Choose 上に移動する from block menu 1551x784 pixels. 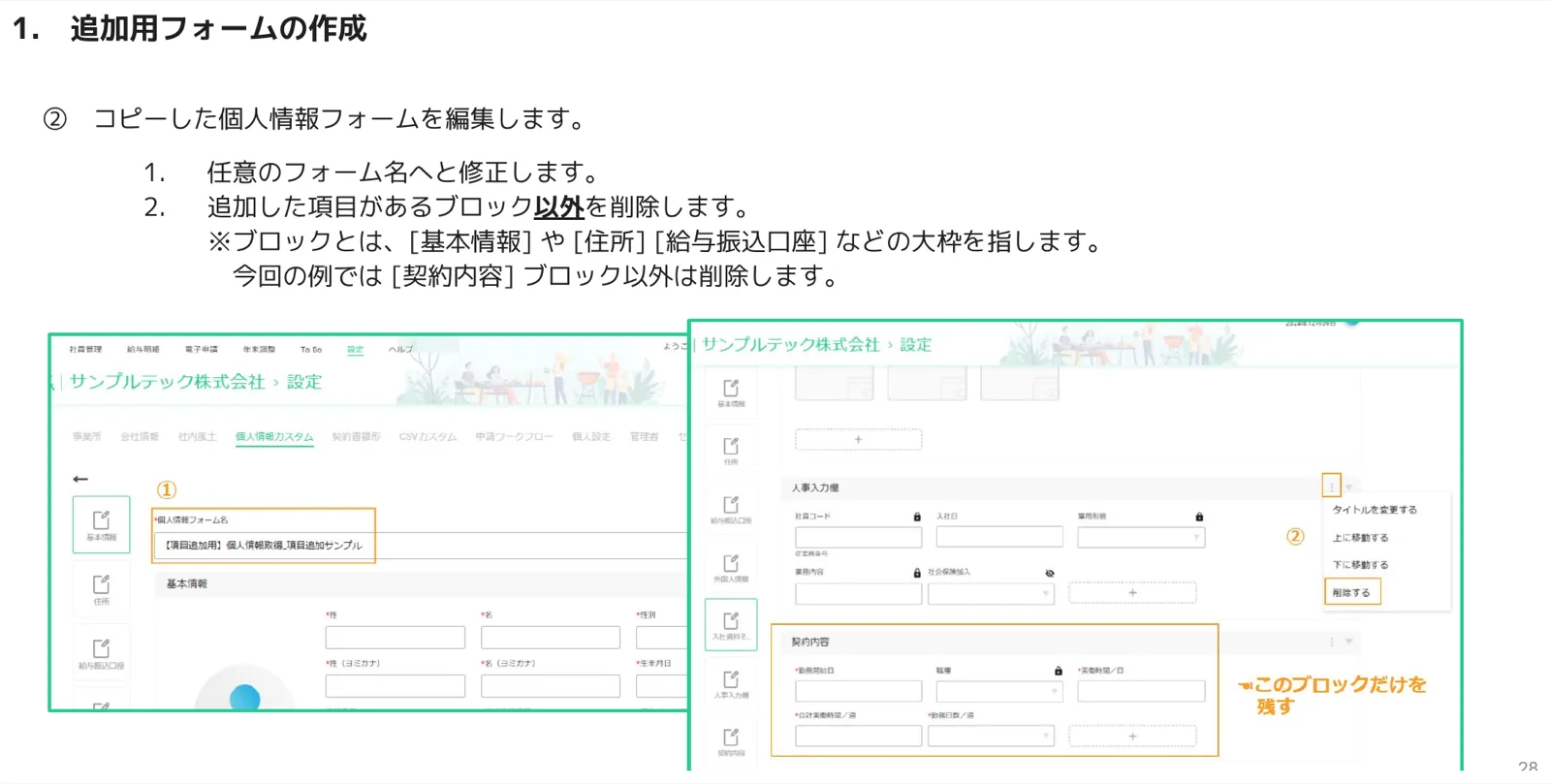(x=1360, y=538)
